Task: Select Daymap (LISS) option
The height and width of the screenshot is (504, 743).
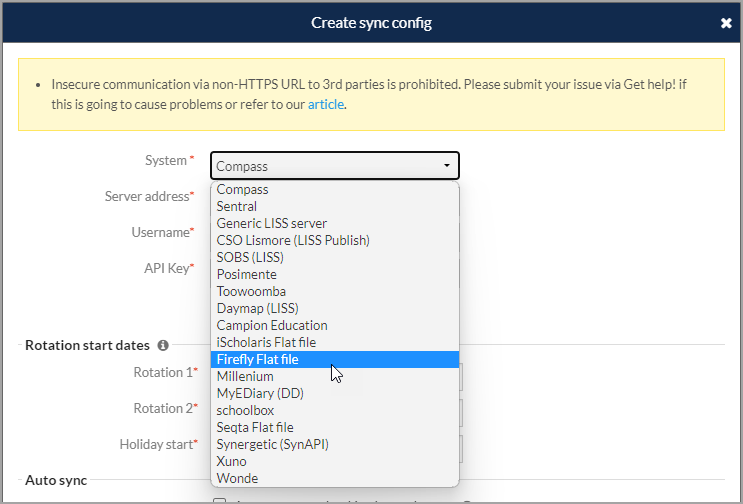Action: (257, 308)
